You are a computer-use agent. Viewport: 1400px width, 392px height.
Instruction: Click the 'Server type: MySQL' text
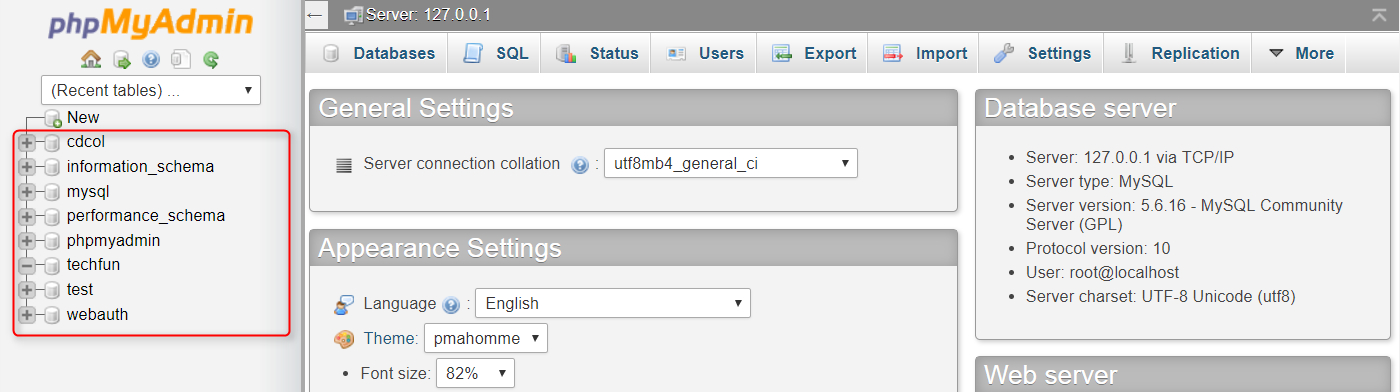(x=1099, y=182)
